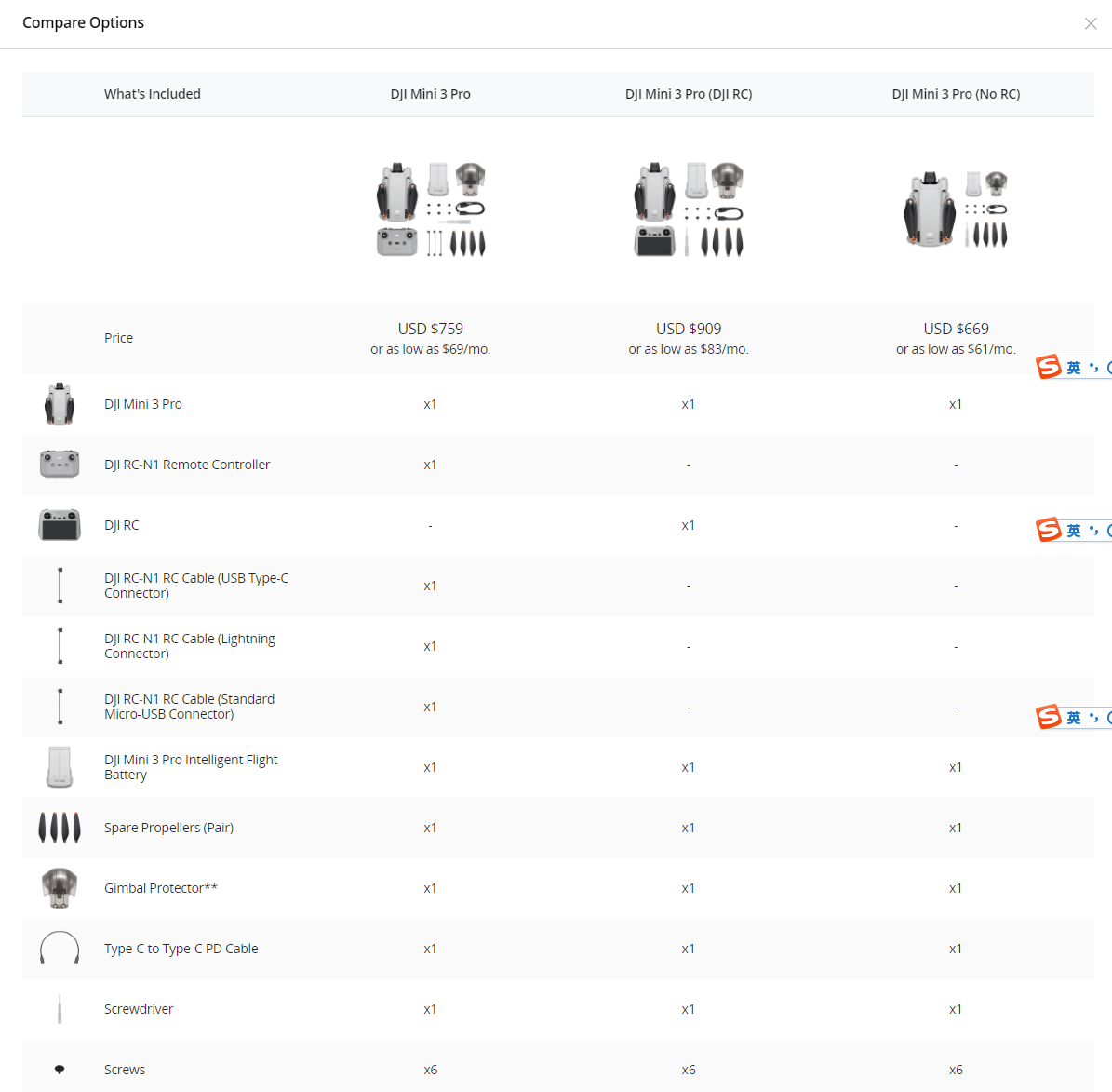Click the Gimbal Protector icon
The width and height of the screenshot is (1112, 1092).
pyautogui.click(x=60, y=887)
